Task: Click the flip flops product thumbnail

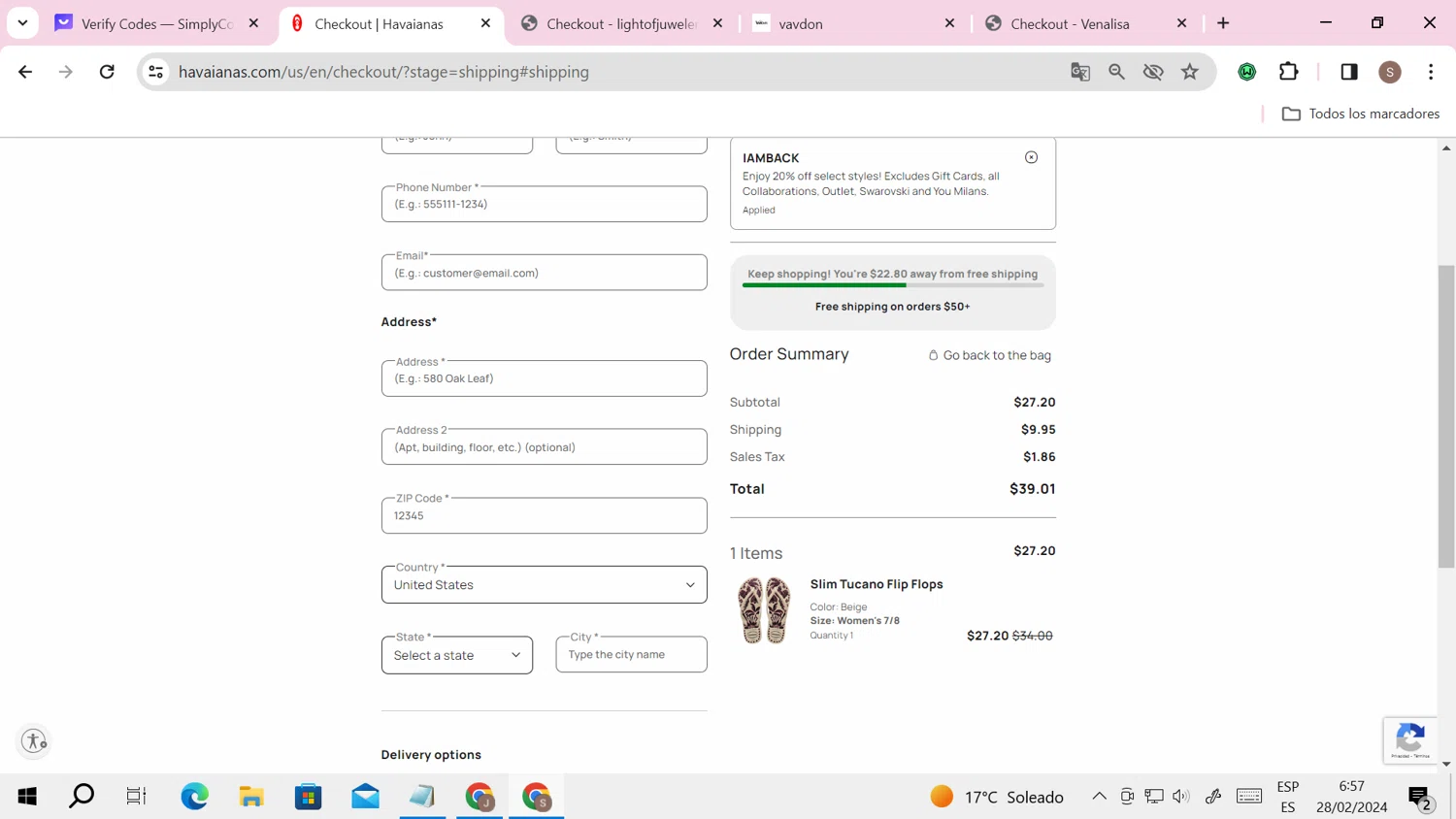Action: [x=764, y=610]
